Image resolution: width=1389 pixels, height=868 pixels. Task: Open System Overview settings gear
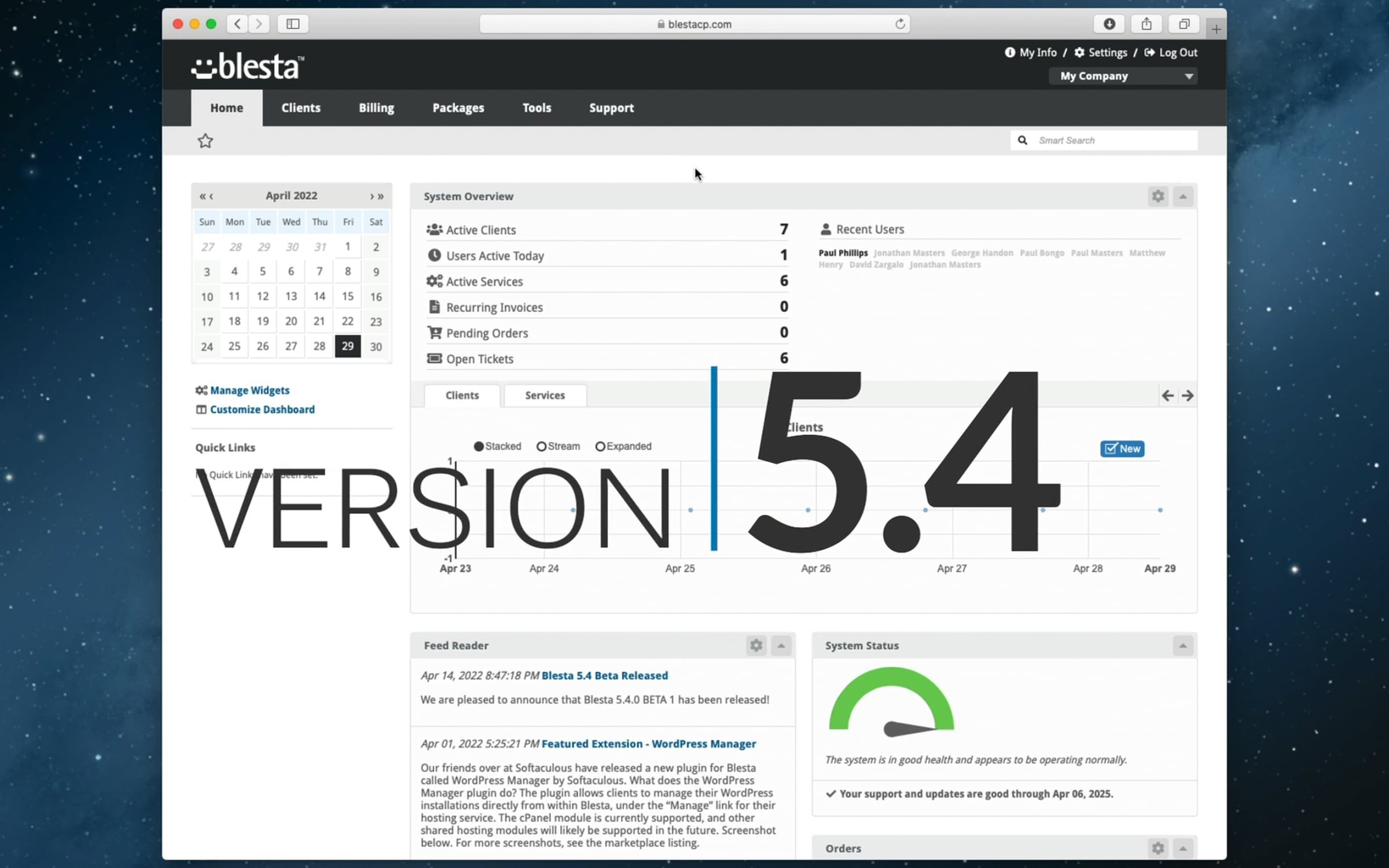click(1157, 196)
